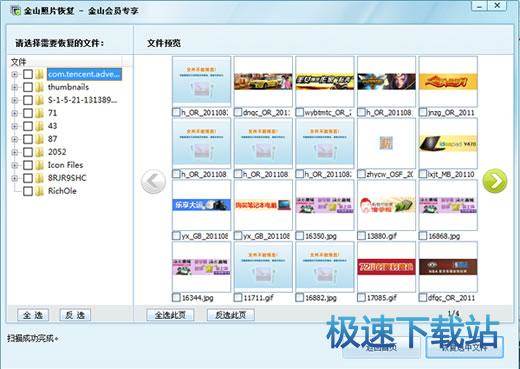This screenshot has height=369, width=520.
Task: Go to the next preview page arrow
Action: 495,181
